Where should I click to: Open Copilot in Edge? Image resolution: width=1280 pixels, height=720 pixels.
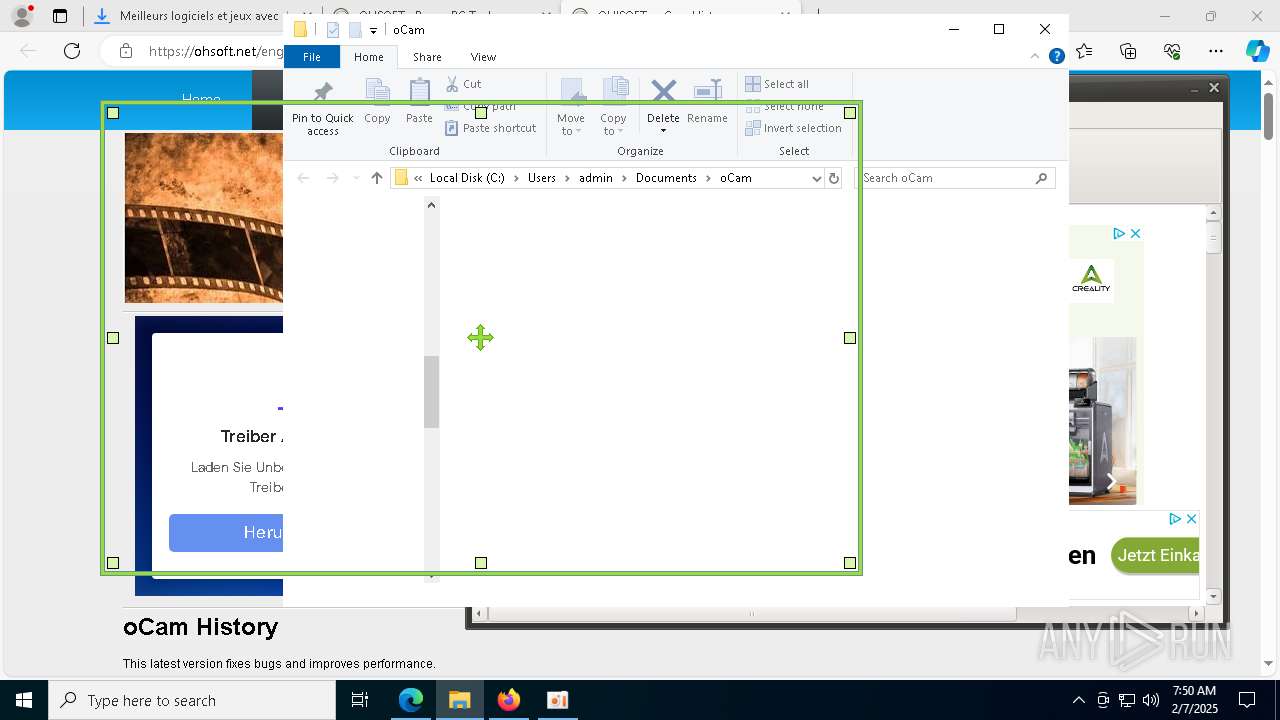1257,51
